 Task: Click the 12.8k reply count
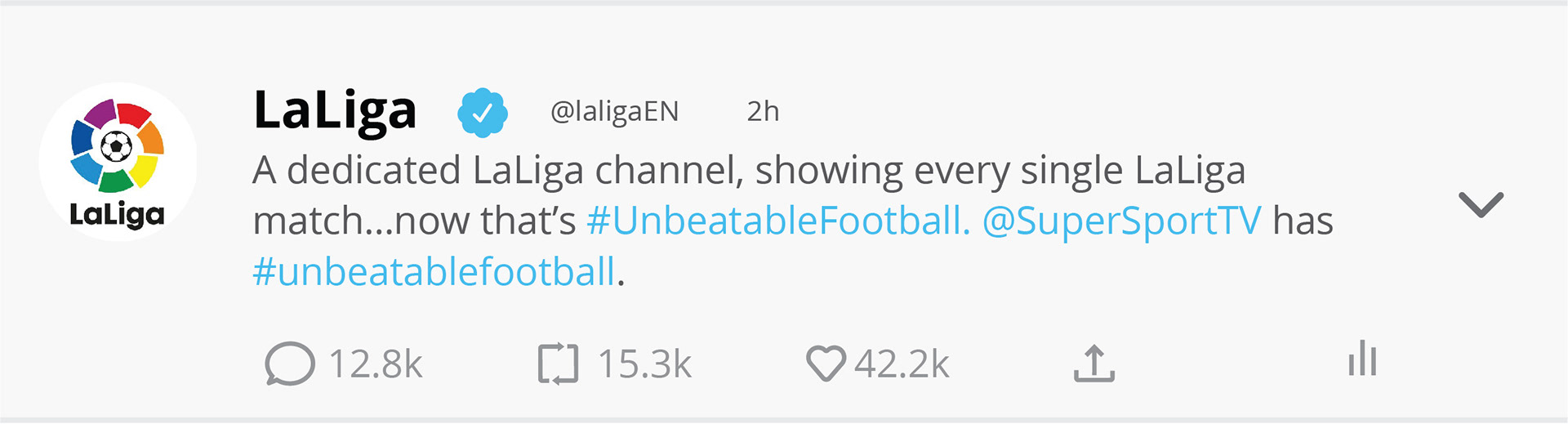click(376, 364)
